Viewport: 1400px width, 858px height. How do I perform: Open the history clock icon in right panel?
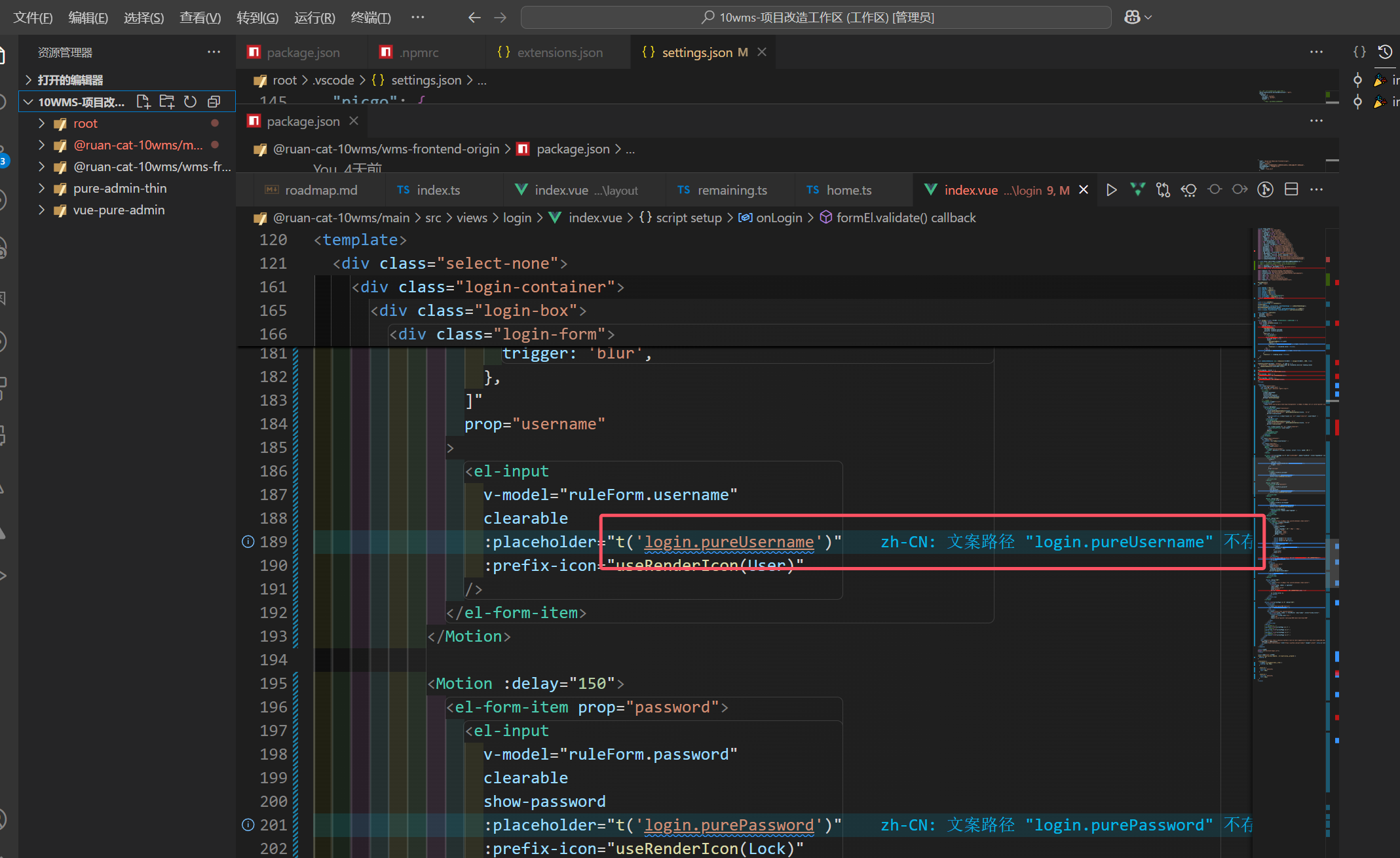pyautogui.click(x=1385, y=52)
